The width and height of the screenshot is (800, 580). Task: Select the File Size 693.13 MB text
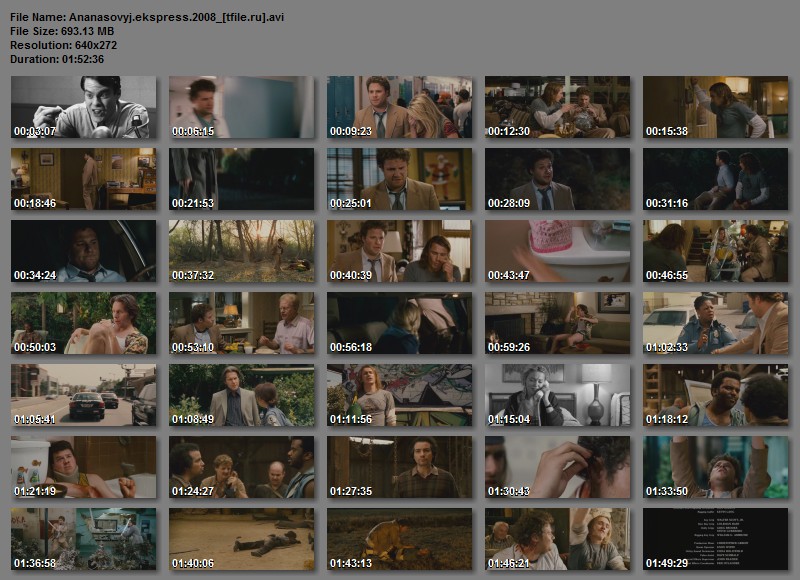tap(62, 31)
